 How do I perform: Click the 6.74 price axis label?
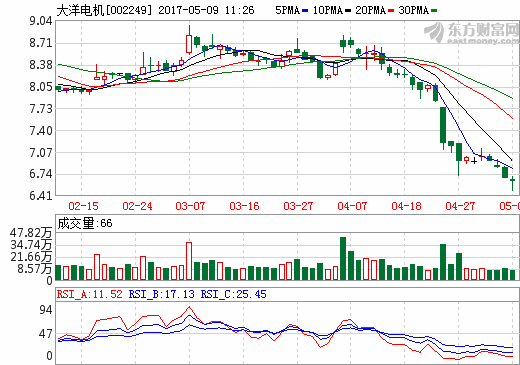41,174
